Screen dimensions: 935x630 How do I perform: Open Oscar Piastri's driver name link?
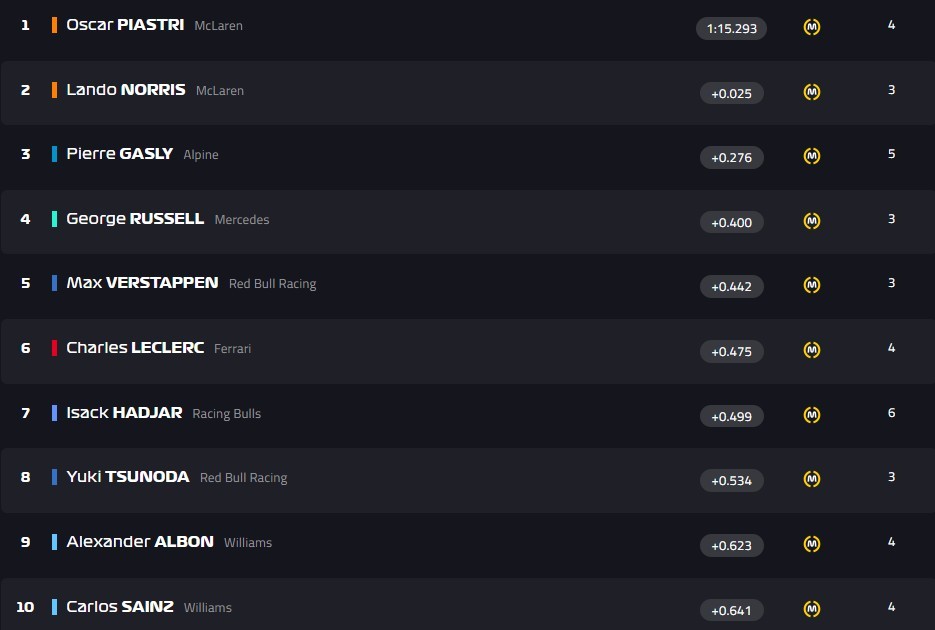125,25
